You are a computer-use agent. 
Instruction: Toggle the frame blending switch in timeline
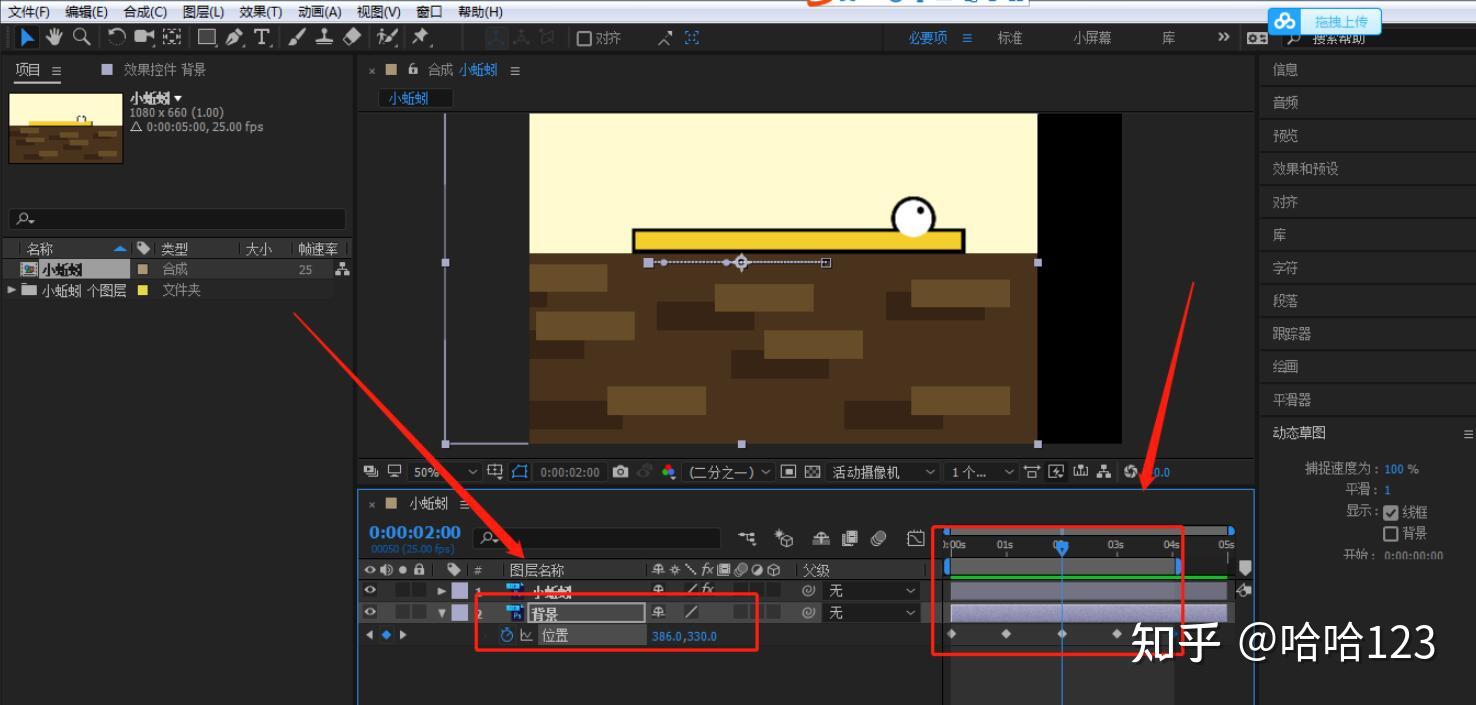point(850,539)
